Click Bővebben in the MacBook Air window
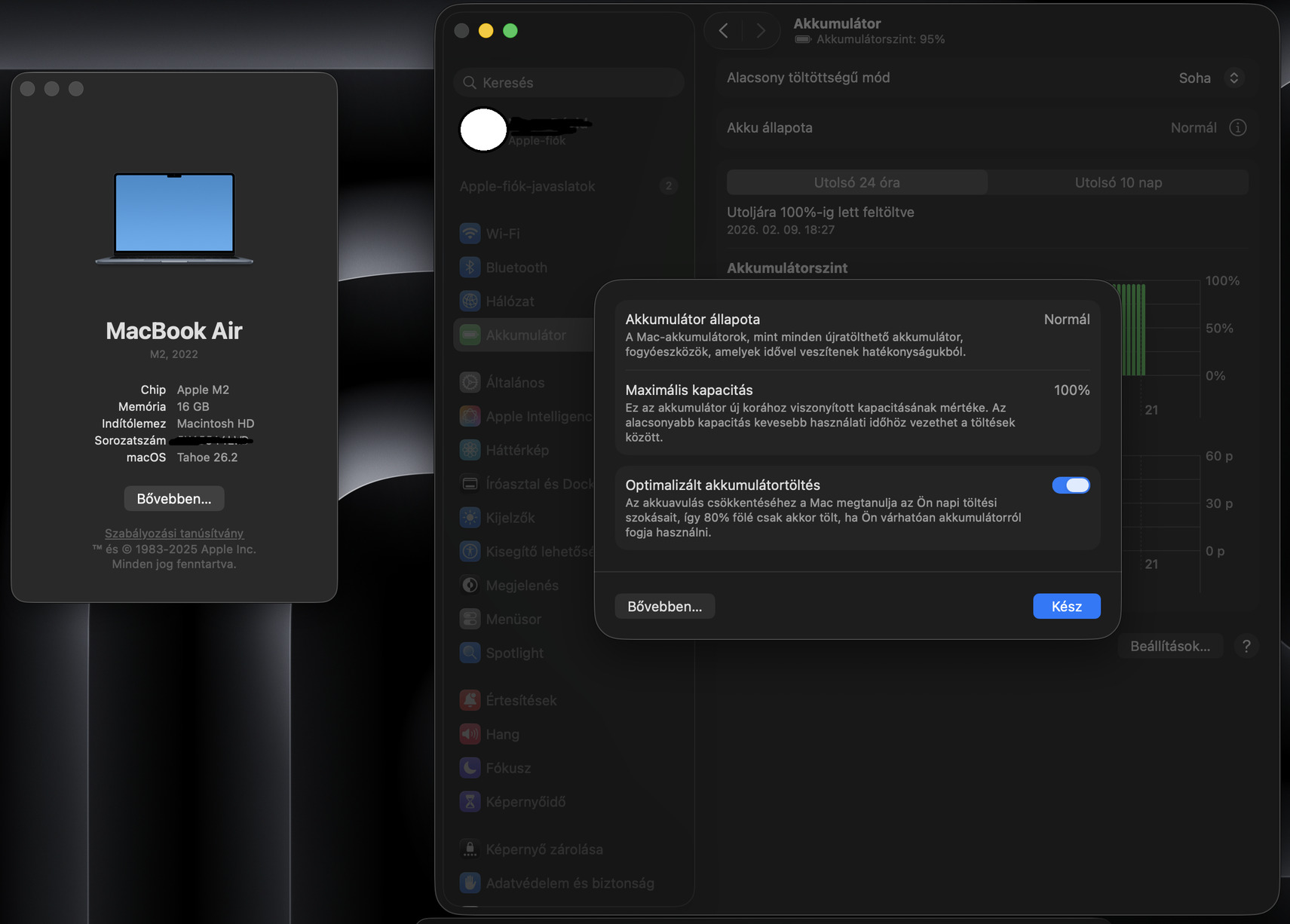 [x=174, y=499]
